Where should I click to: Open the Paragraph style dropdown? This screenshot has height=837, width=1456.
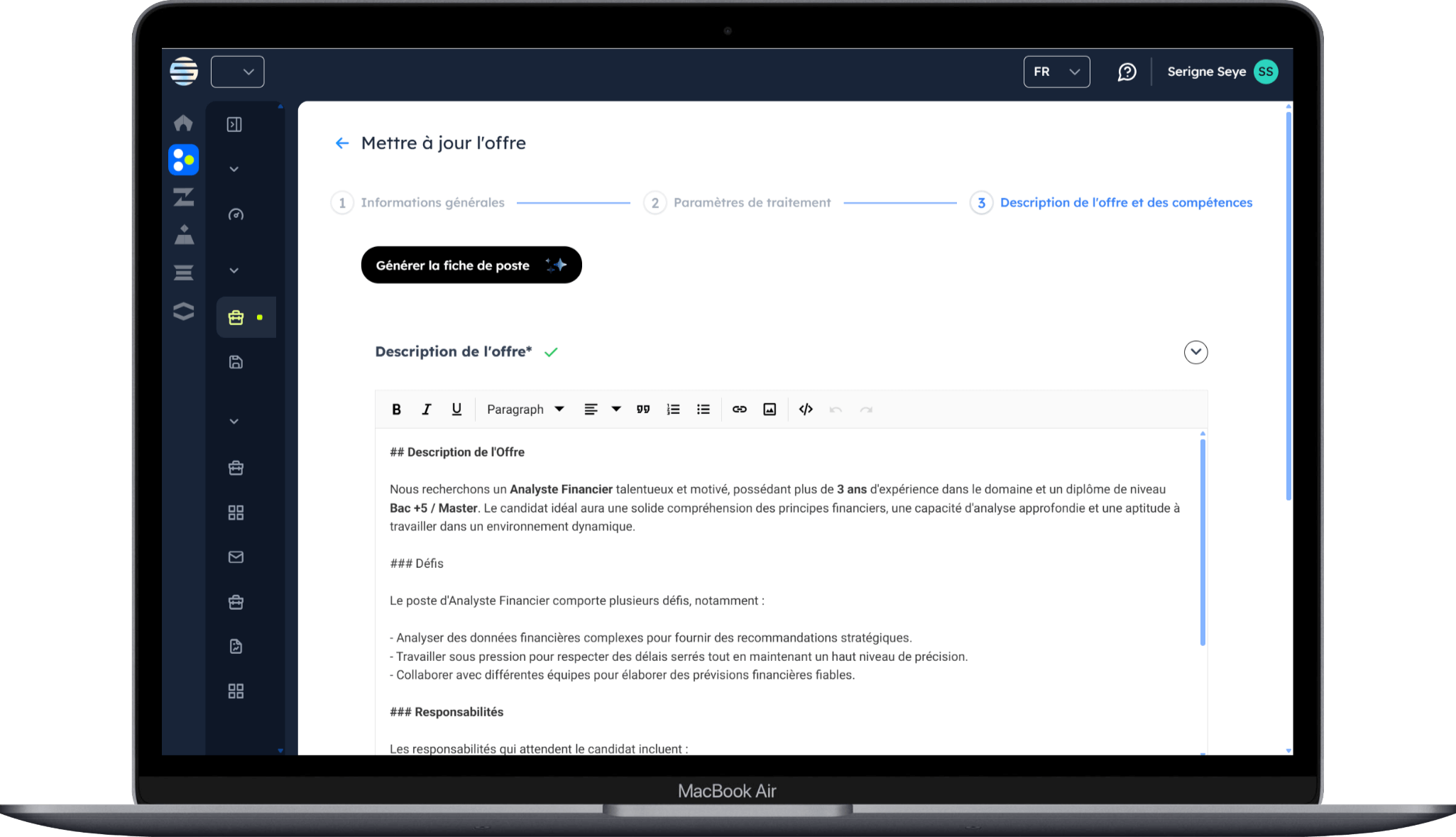[525, 409]
